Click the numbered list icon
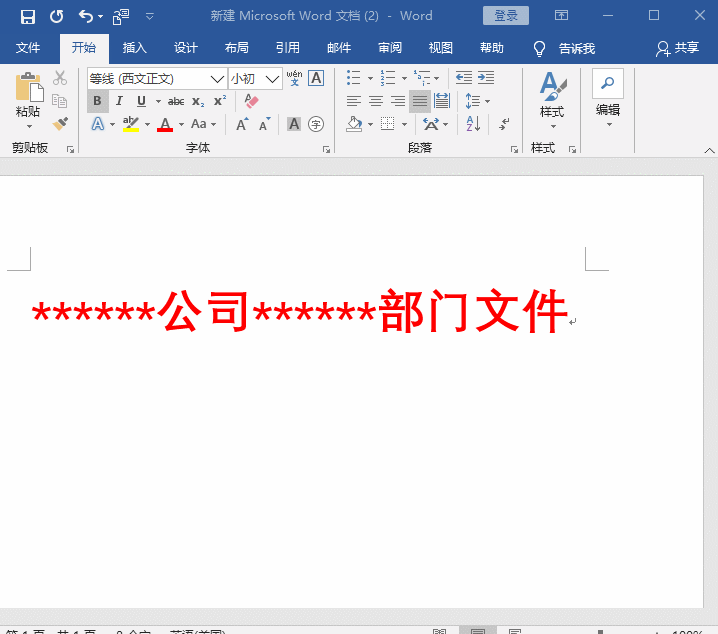The image size is (718, 634). 388,78
